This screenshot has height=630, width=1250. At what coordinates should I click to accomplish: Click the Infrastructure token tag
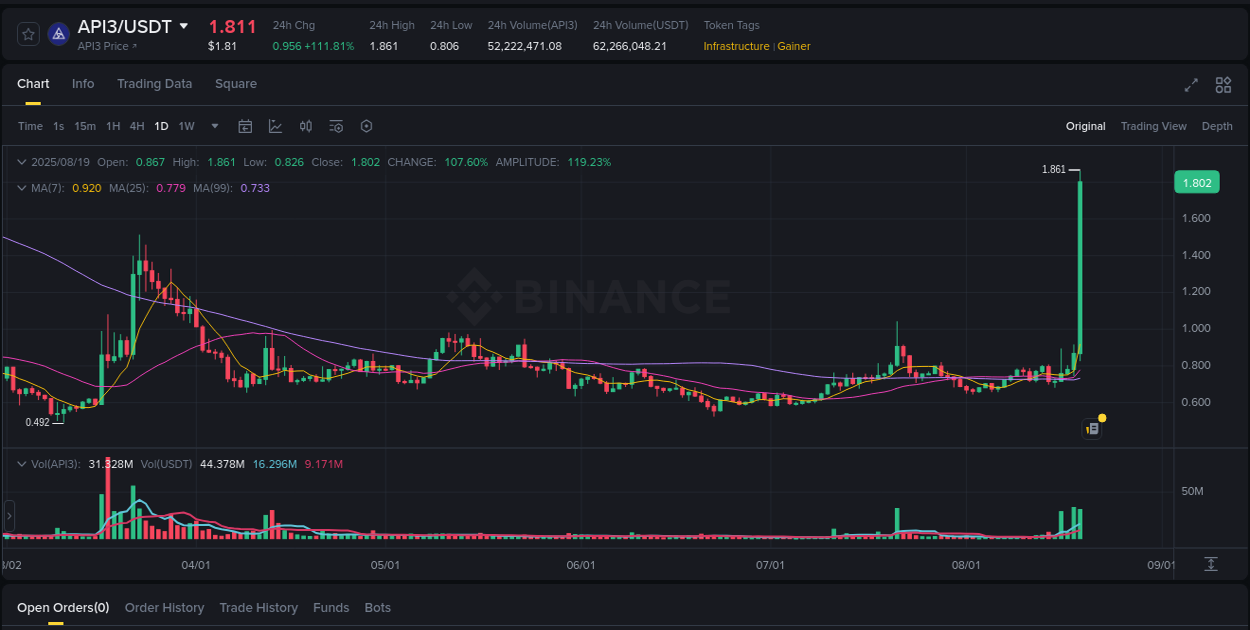(737, 46)
